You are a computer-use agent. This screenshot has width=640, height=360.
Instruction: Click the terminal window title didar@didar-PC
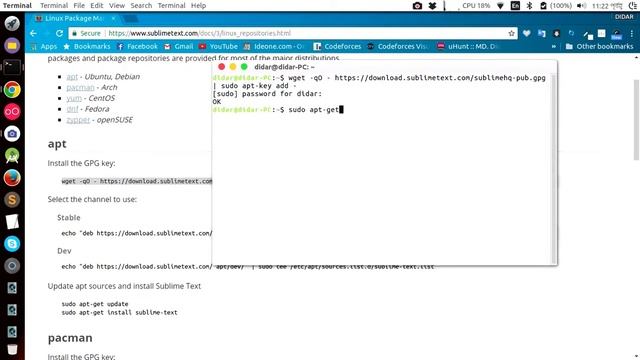point(284,67)
